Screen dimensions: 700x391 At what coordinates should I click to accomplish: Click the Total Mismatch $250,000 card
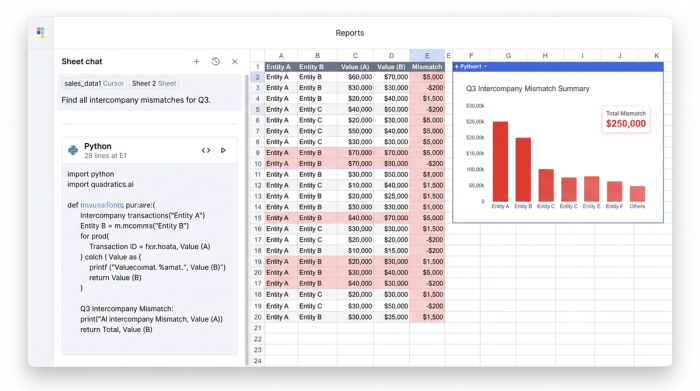pyautogui.click(x=626, y=119)
